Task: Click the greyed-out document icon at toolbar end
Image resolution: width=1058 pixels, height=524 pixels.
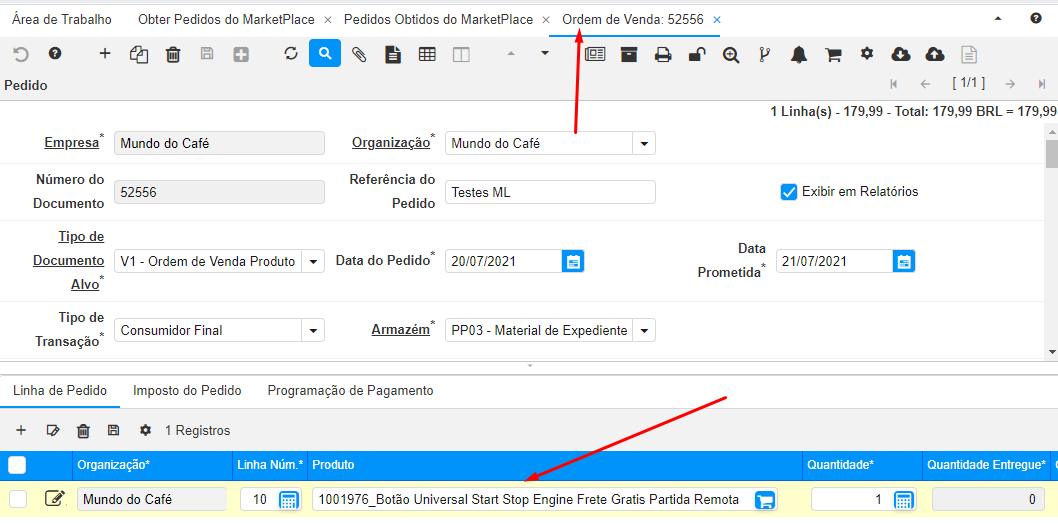Action: point(969,54)
